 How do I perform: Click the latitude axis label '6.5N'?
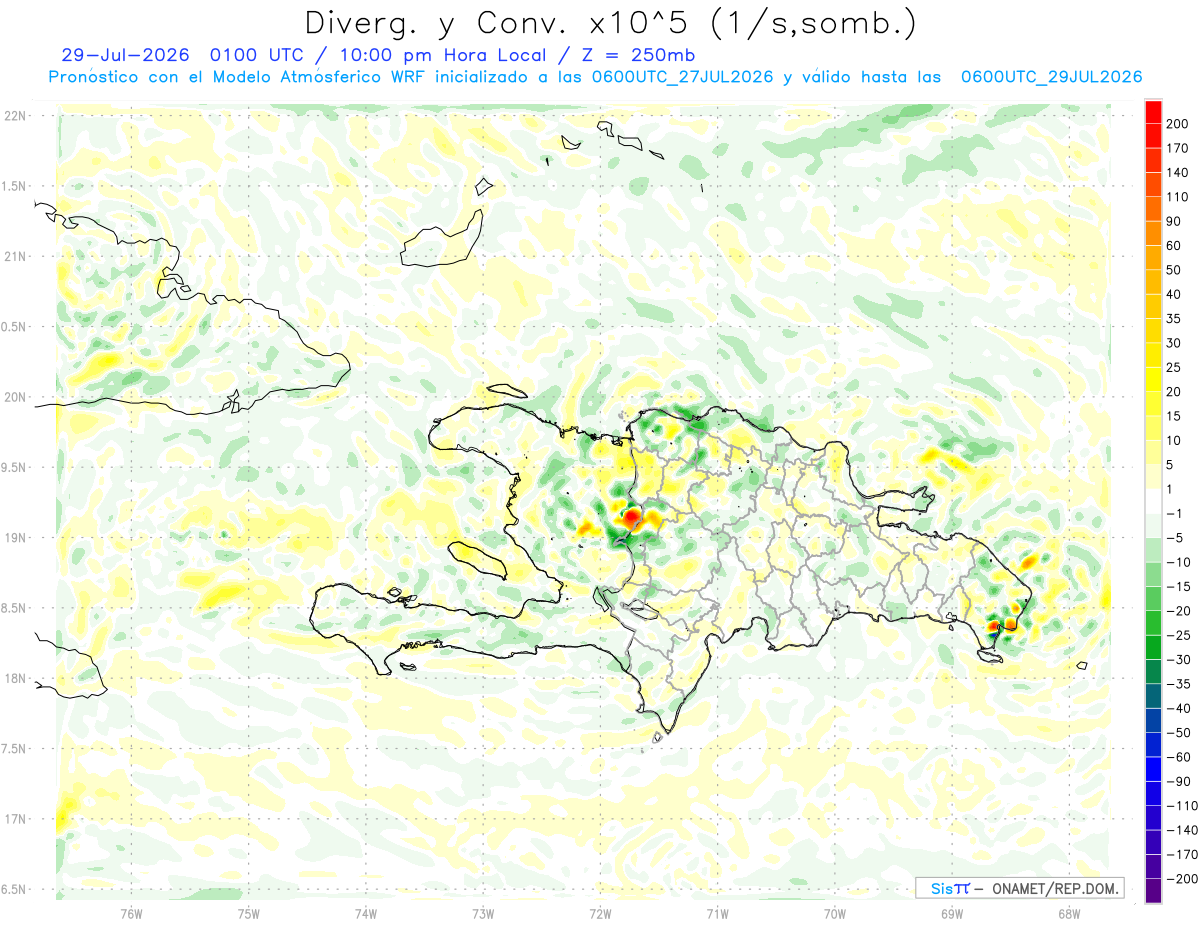pos(13,889)
